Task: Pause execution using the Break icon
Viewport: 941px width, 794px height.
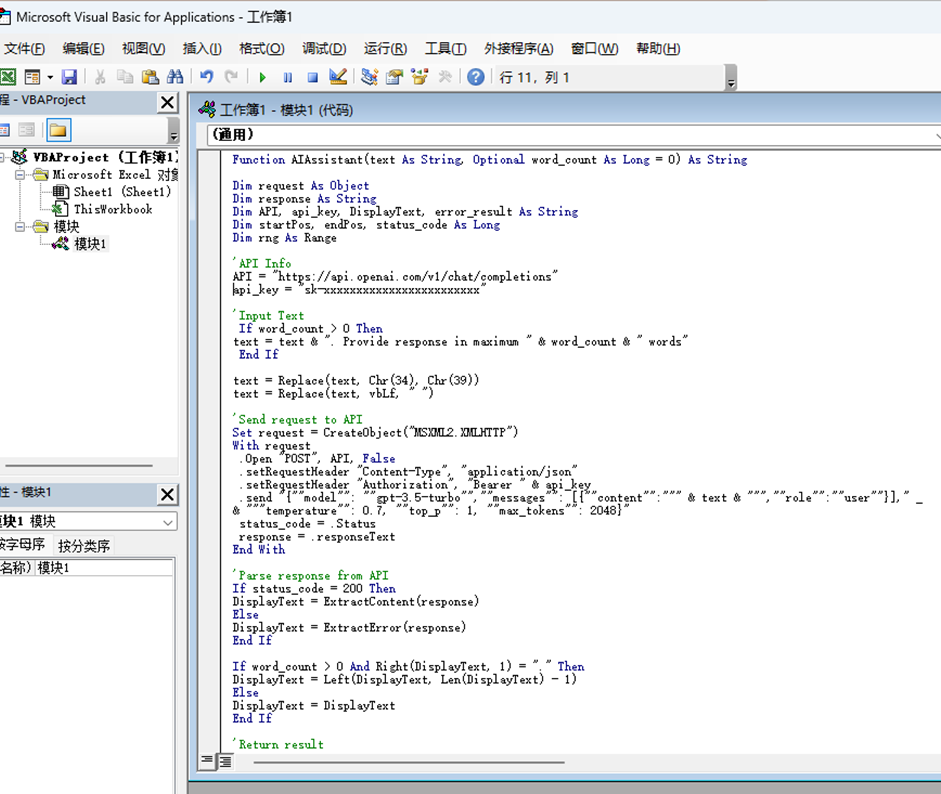Action: coord(287,76)
